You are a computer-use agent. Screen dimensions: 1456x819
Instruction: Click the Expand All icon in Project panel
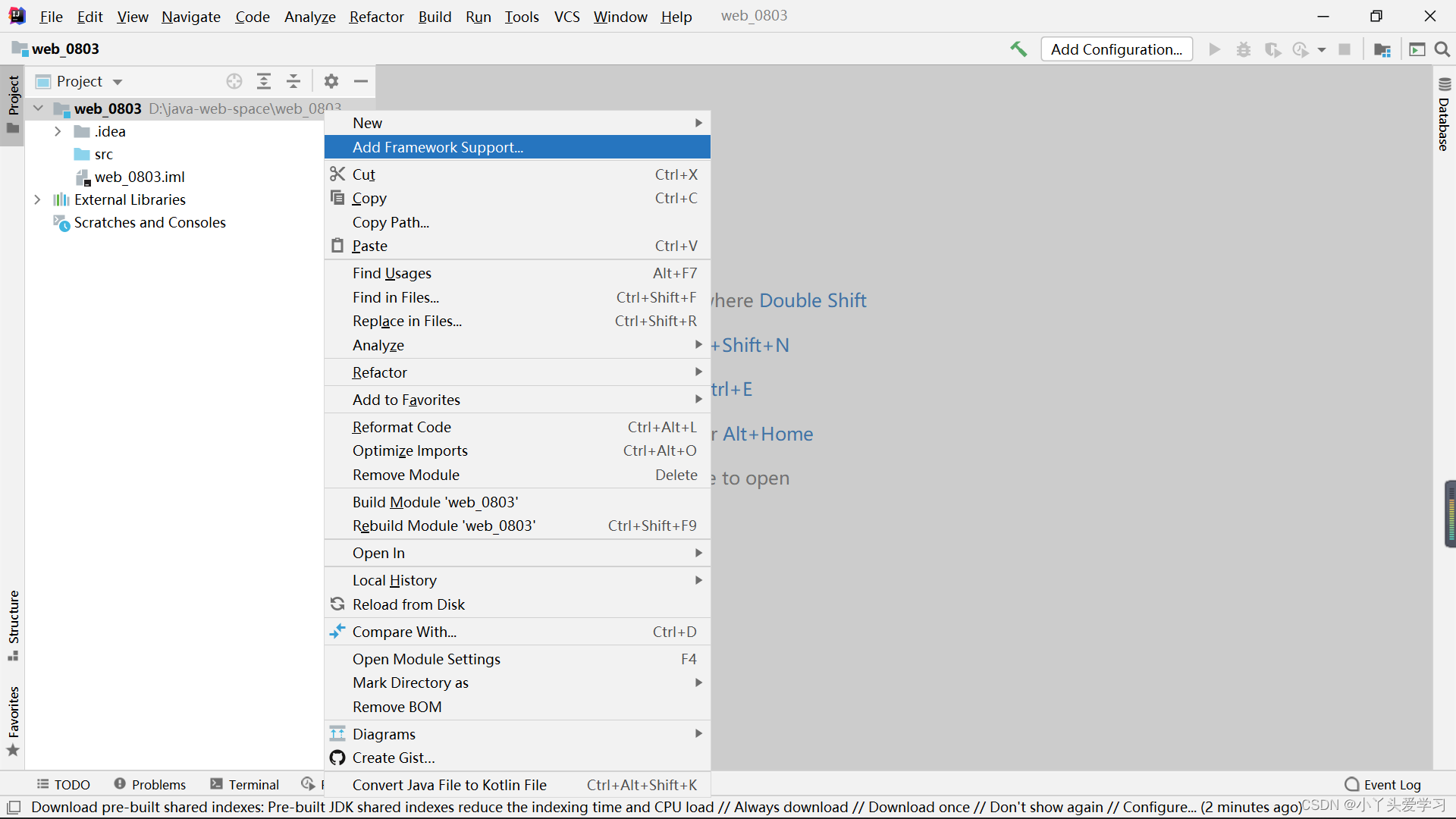click(264, 81)
